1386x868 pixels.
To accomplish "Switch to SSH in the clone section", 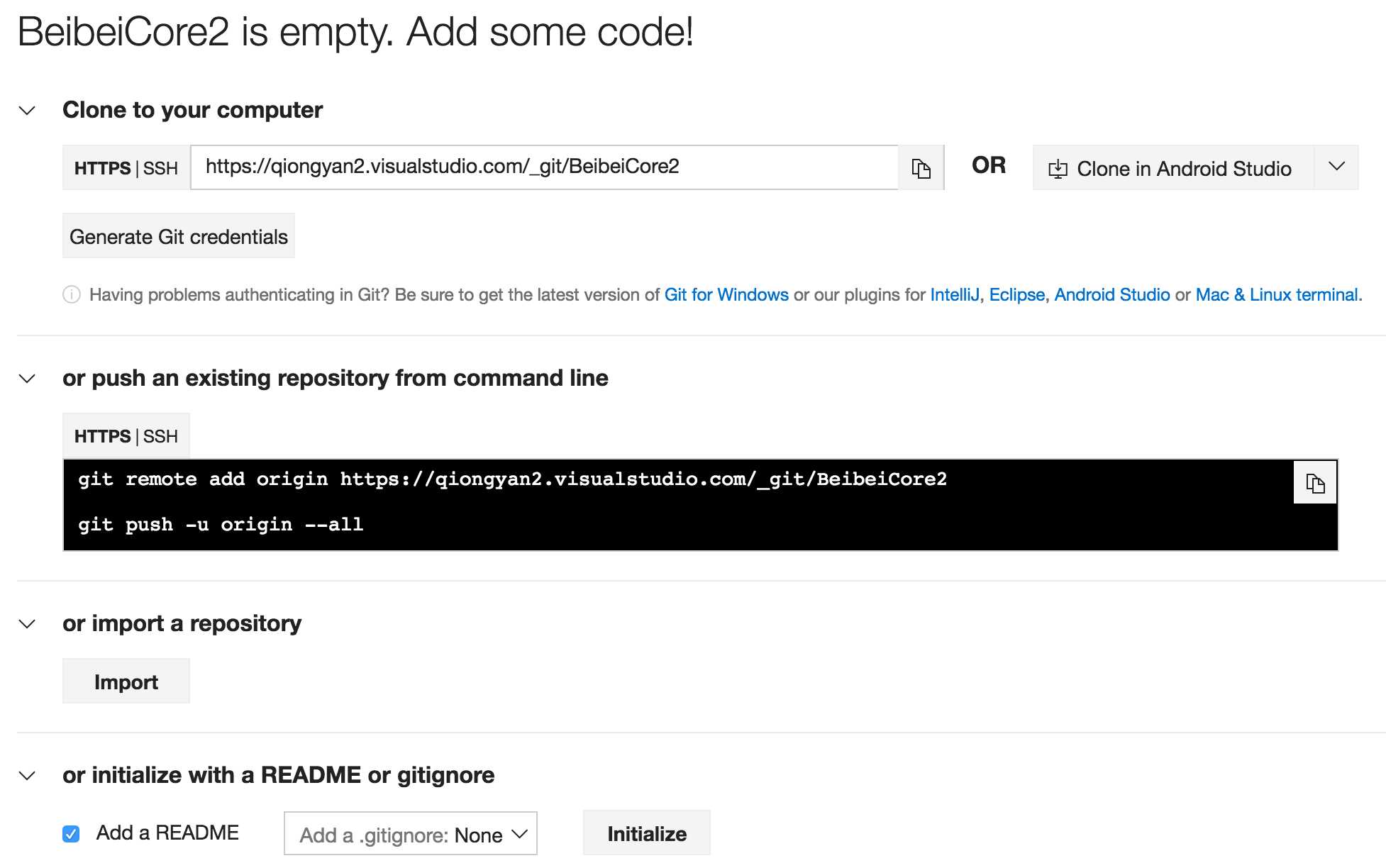I will click(160, 168).
